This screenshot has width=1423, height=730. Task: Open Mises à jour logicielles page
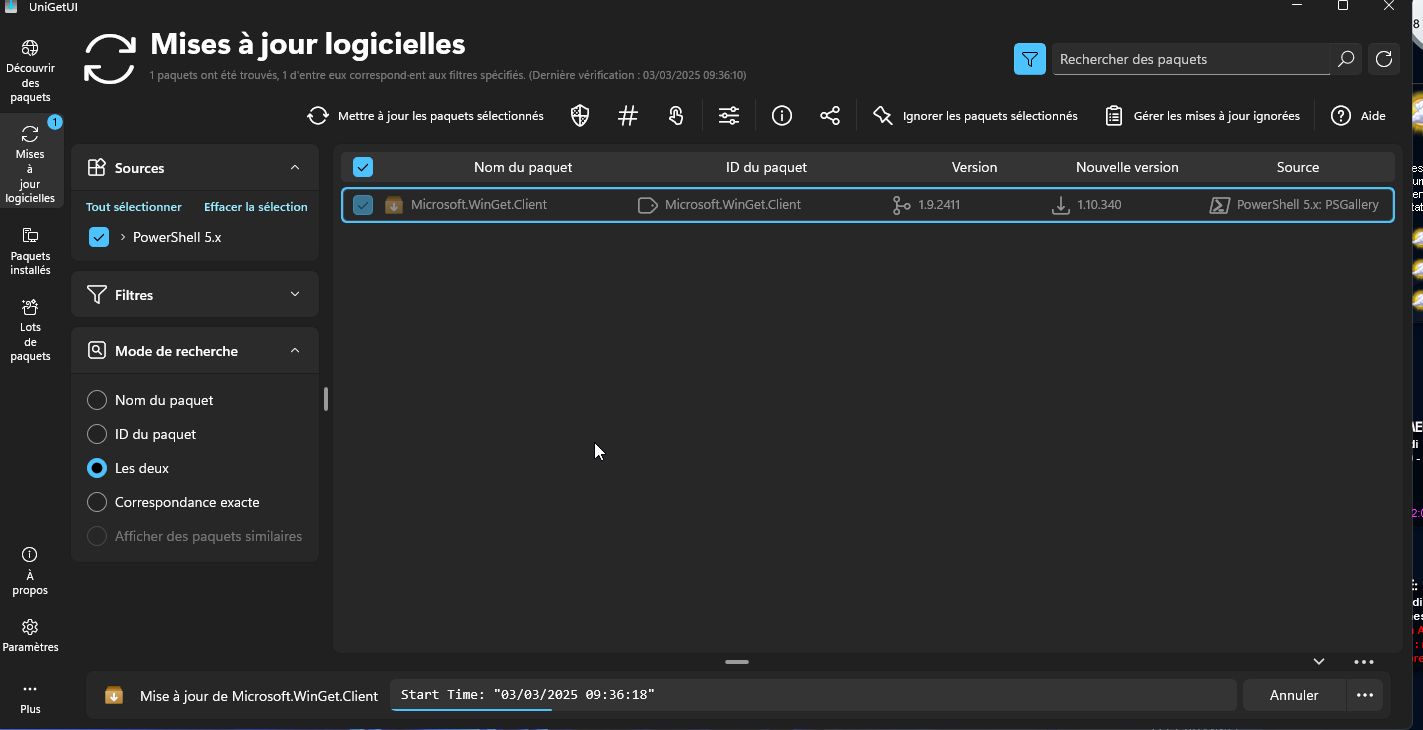click(x=30, y=163)
